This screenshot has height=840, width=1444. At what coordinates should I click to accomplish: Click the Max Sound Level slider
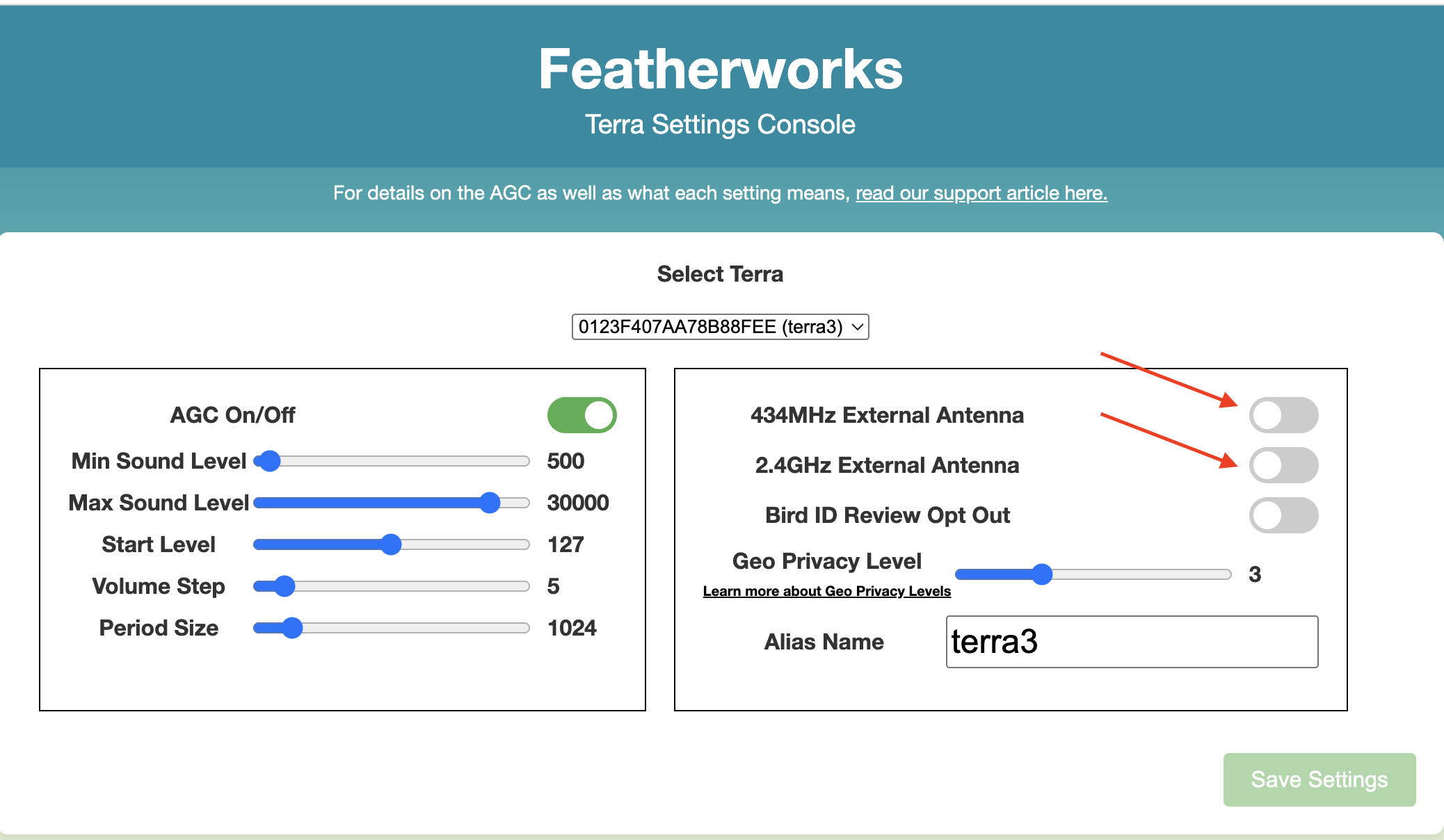(392, 503)
